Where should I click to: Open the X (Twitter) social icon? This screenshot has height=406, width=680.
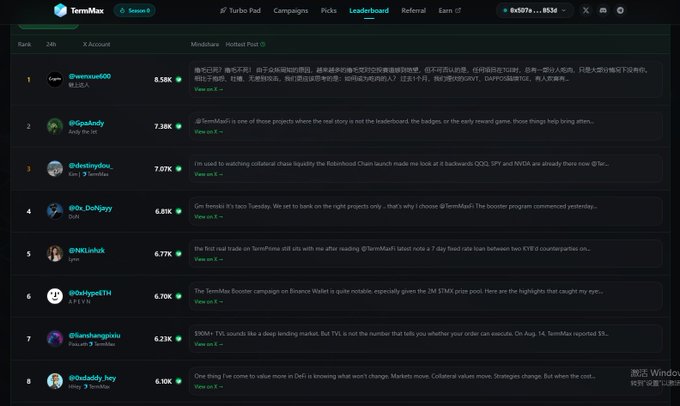tap(586, 10)
